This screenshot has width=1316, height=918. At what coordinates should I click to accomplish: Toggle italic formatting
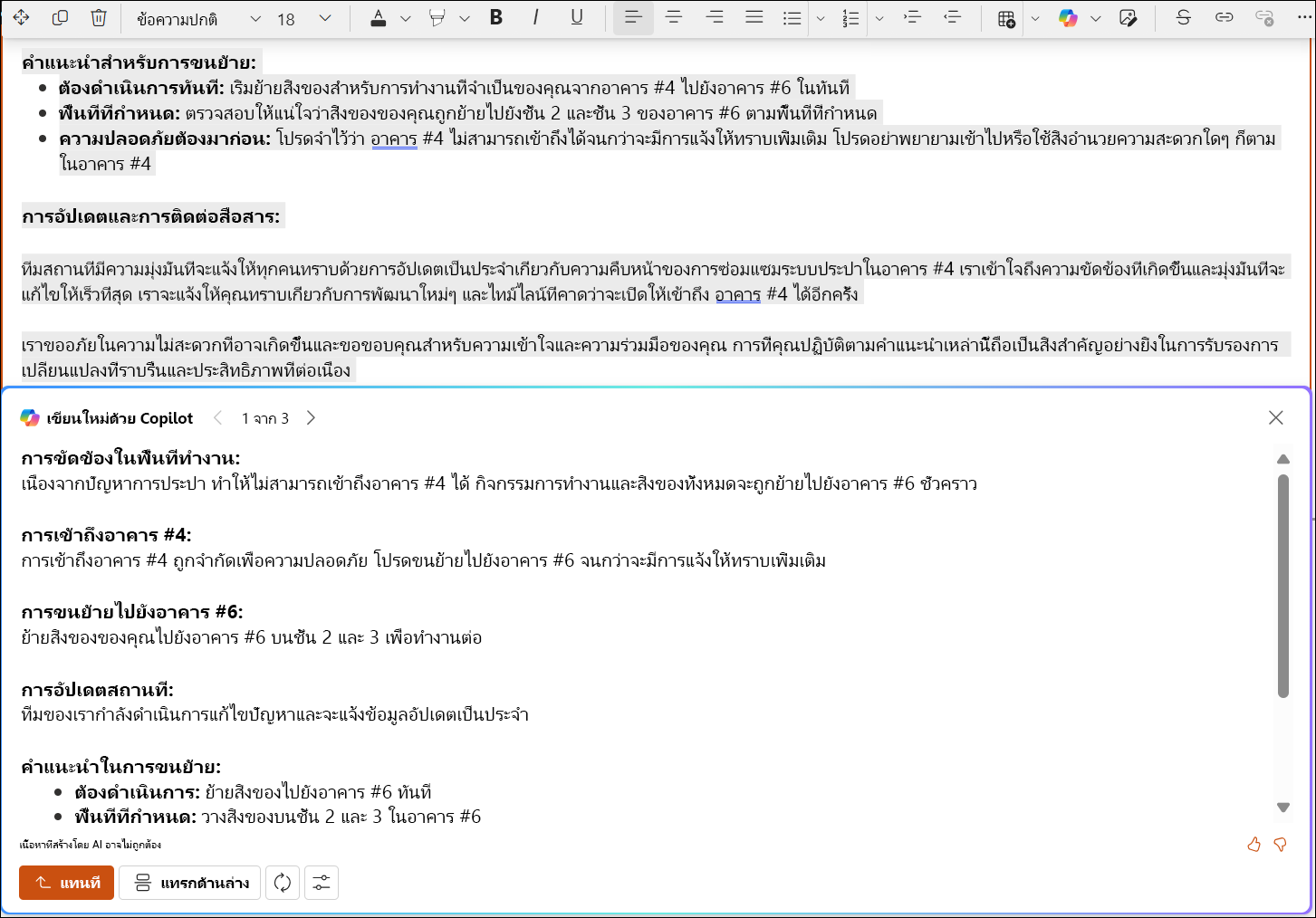click(x=535, y=17)
